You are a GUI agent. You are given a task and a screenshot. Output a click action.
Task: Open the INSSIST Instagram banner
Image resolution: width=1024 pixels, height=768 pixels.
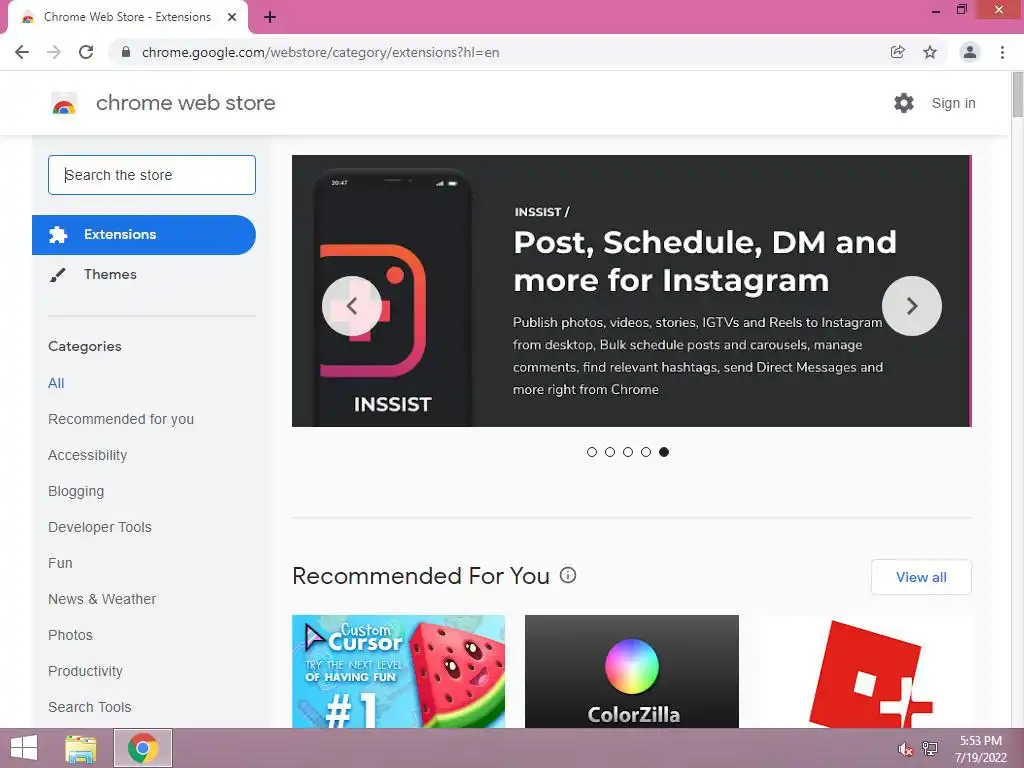pyautogui.click(x=632, y=291)
